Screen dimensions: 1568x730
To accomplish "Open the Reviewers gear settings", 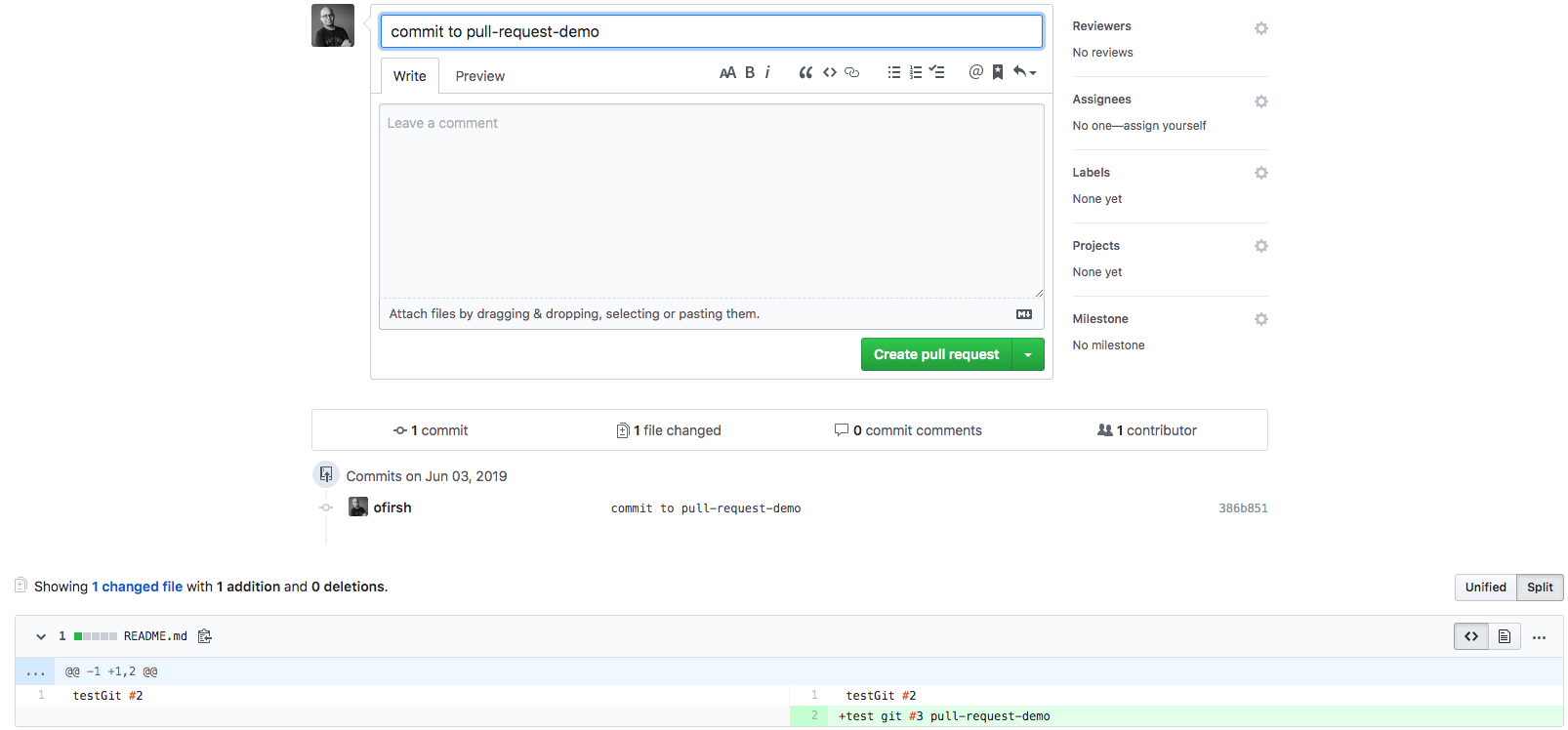I will pos(1260,28).
